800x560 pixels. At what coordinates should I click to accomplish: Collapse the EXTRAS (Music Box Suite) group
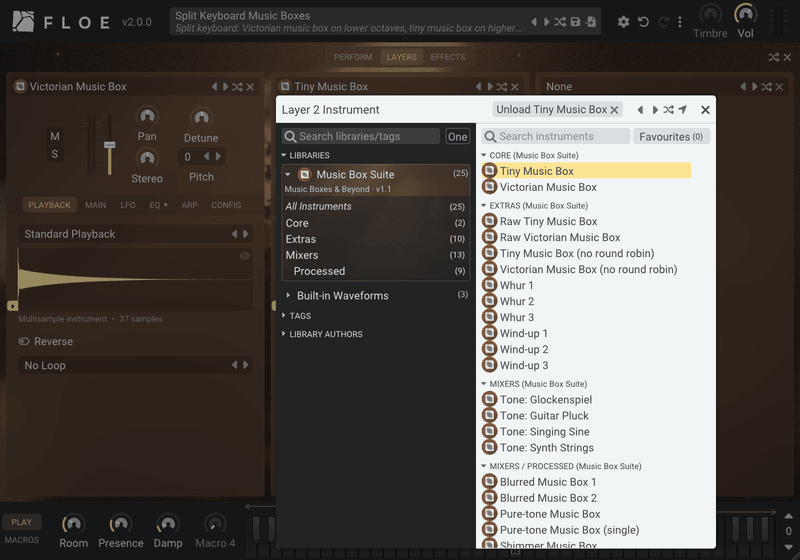(484, 206)
